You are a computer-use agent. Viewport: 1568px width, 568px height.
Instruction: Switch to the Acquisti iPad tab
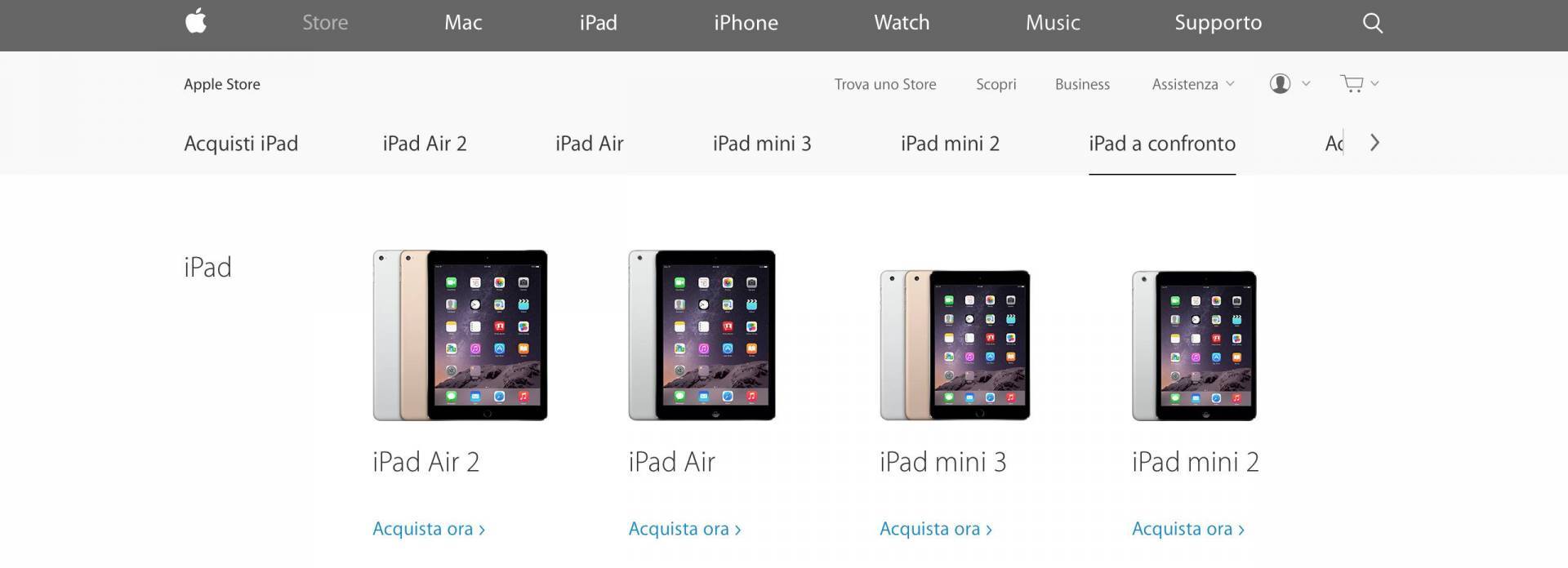[x=241, y=144]
